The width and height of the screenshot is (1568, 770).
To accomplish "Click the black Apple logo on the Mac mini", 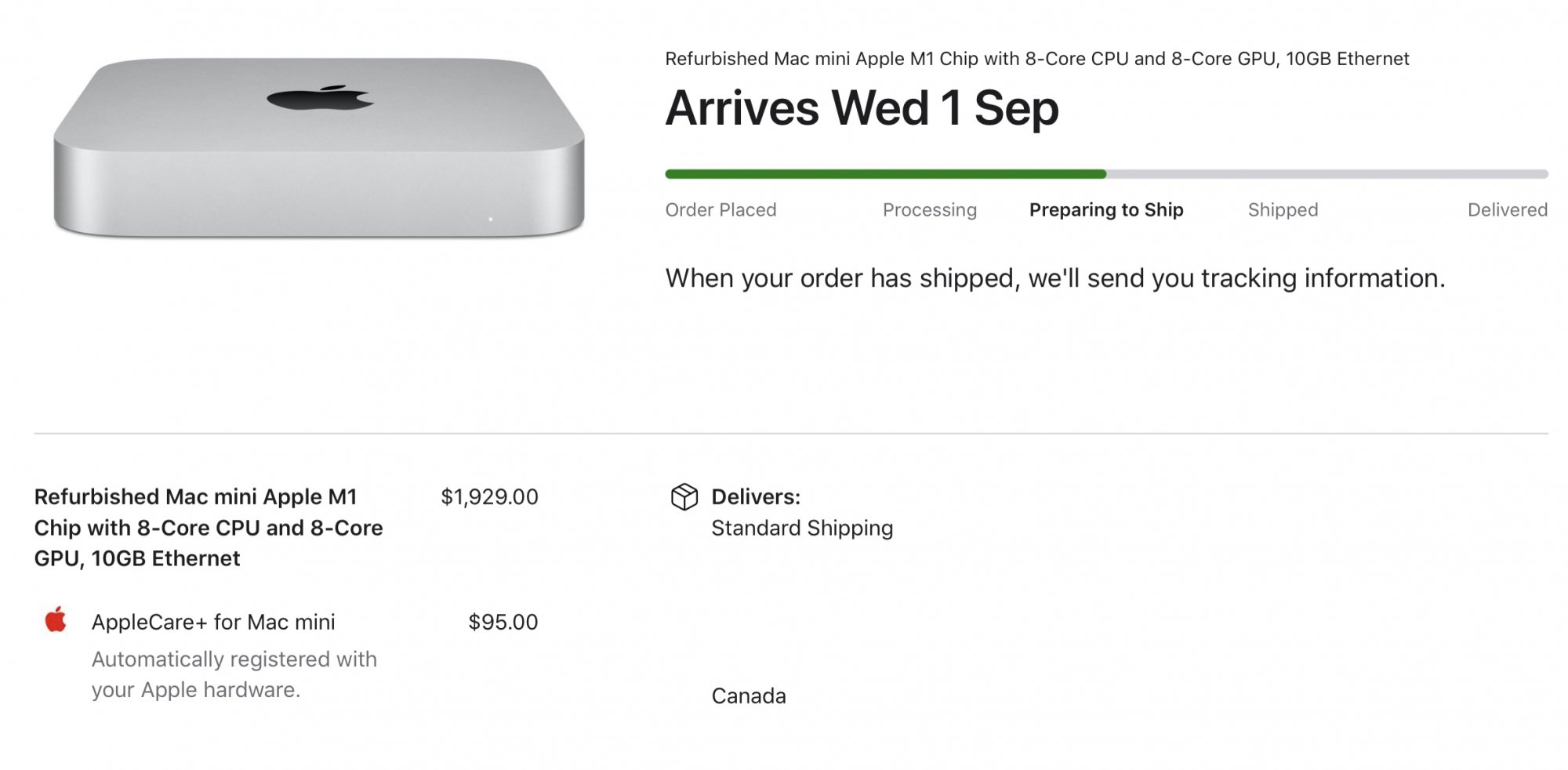I will (320, 99).
